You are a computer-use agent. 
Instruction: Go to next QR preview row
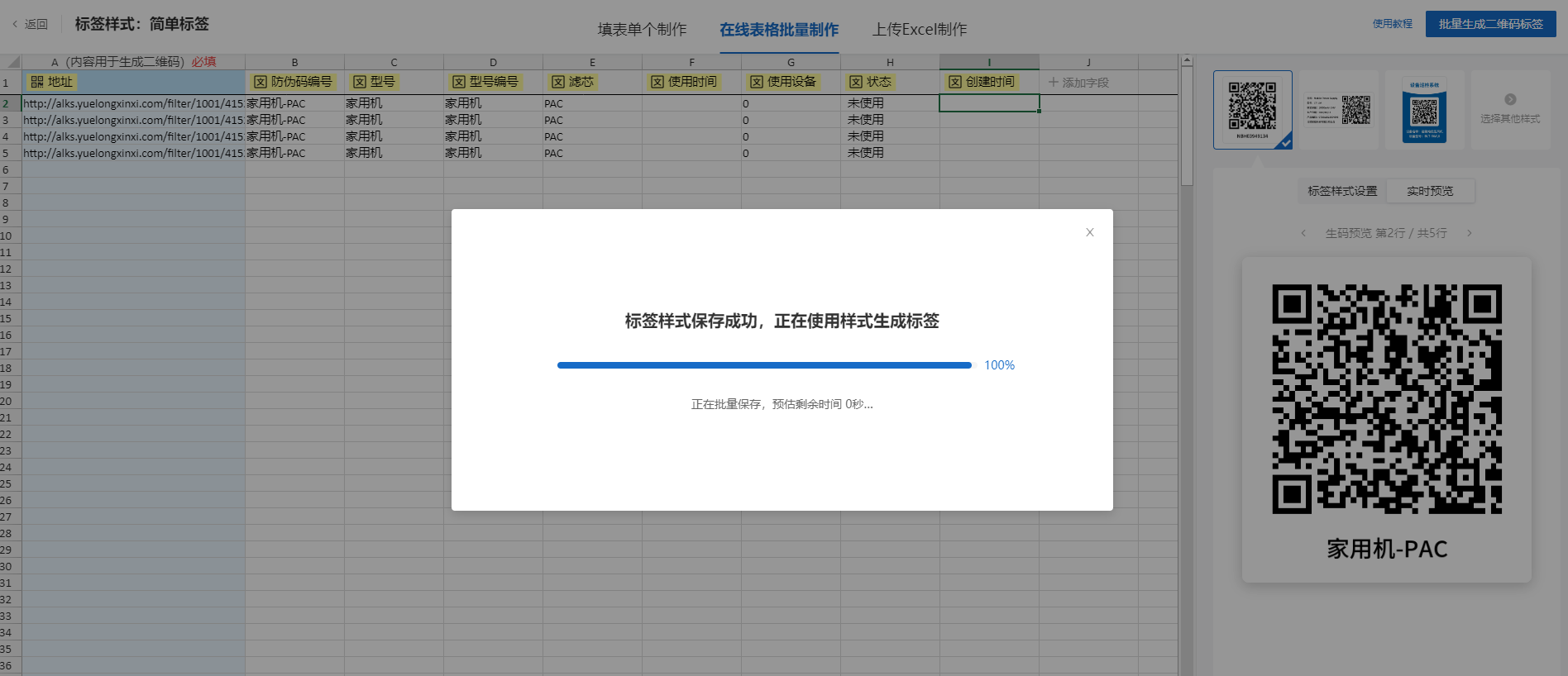pyautogui.click(x=1469, y=233)
